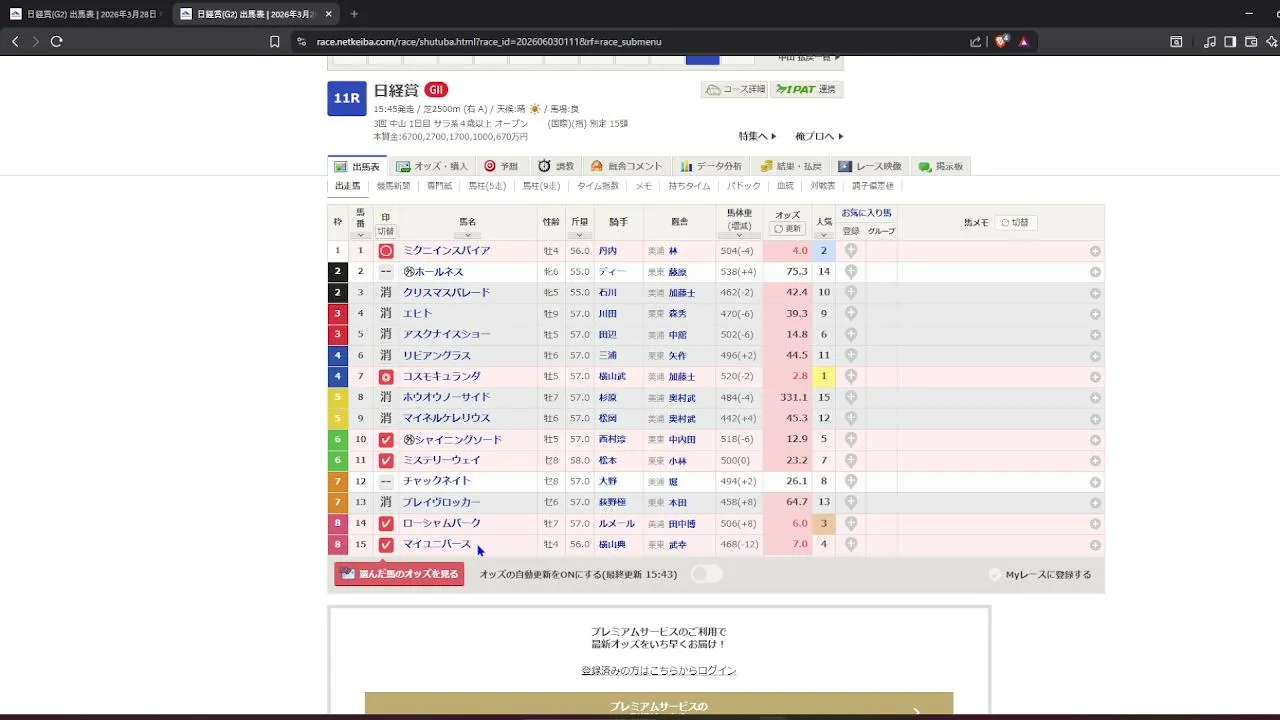Toggle the 馬メモ 切替 radio button
This screenshot has height=720, width=1280.
1014,222
